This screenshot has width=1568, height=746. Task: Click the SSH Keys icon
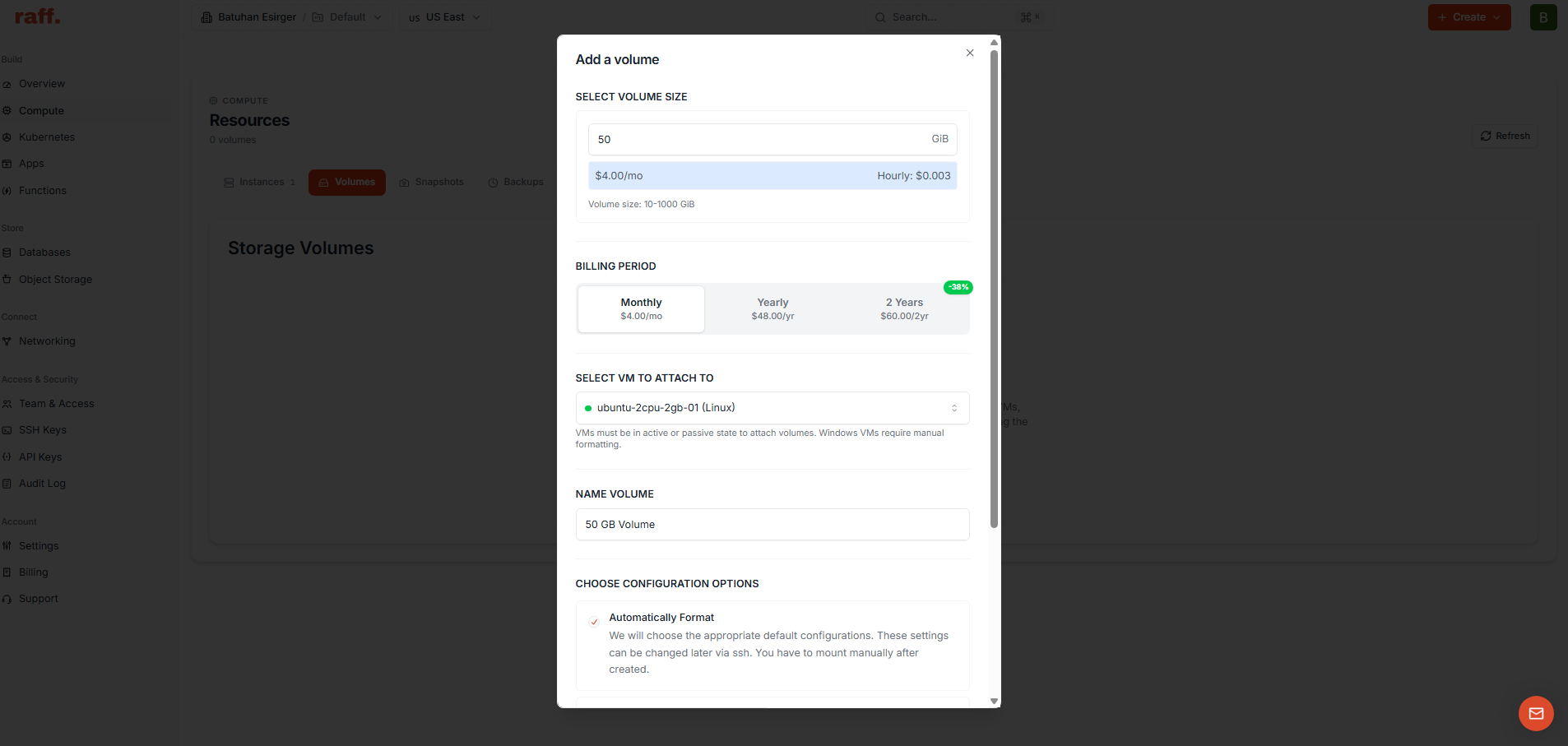(7, 430)
